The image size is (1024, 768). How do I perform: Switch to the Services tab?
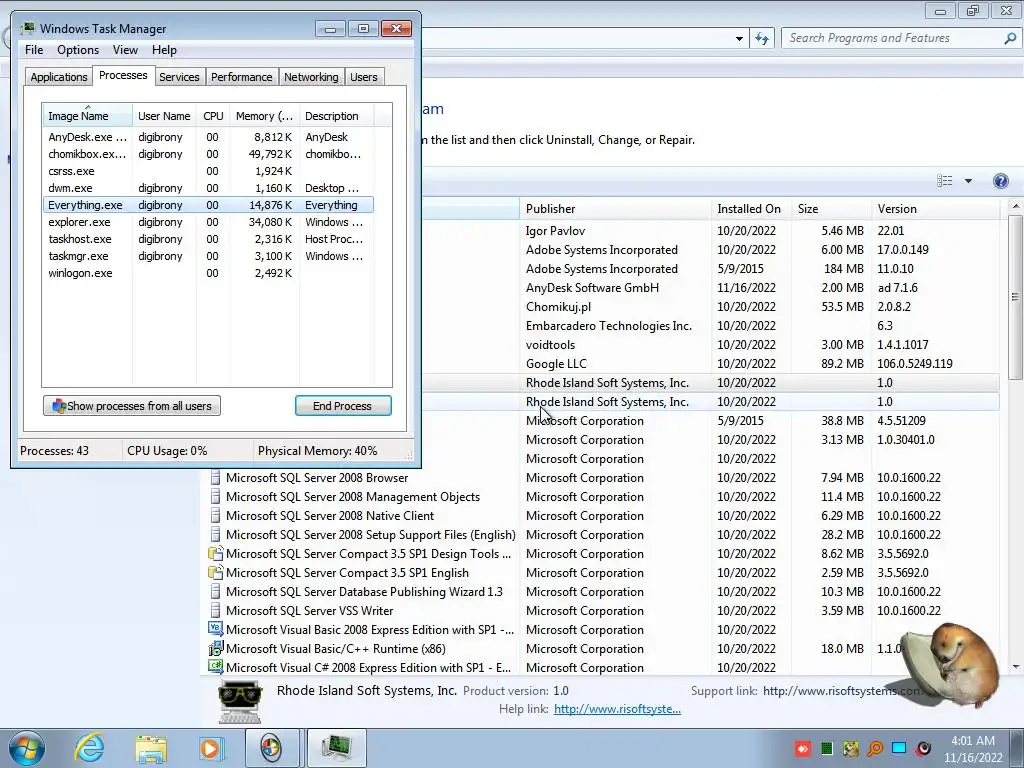click(179, 77)
